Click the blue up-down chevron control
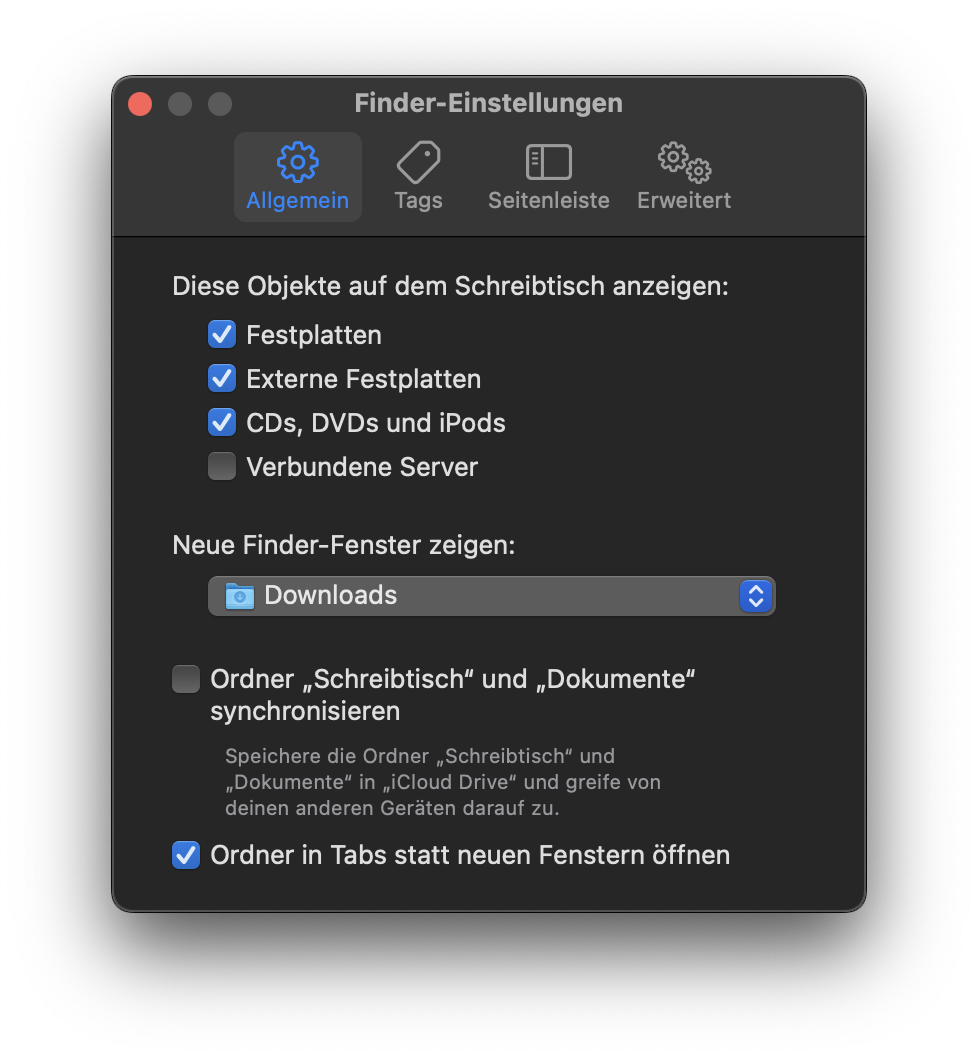This screenshot has height=1060, width=978. point(756,595)
